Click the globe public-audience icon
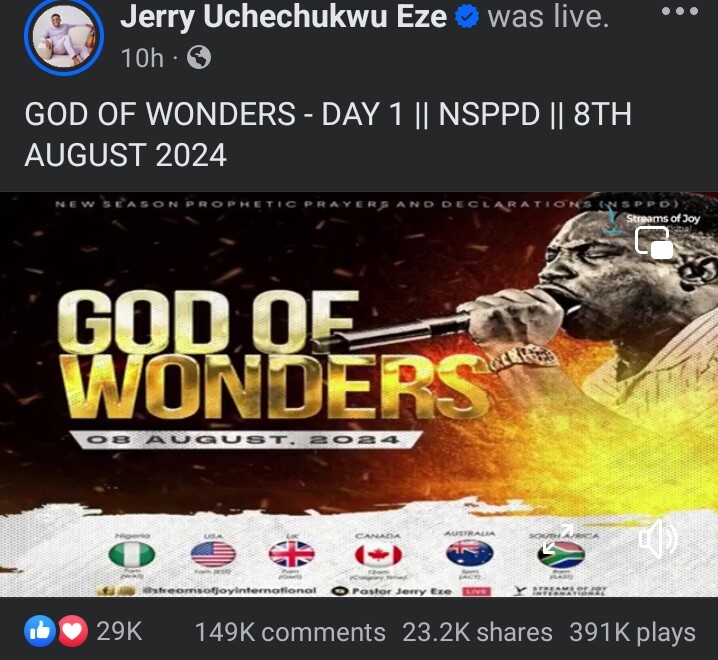 pyautogui.click(x=199, y=58)
